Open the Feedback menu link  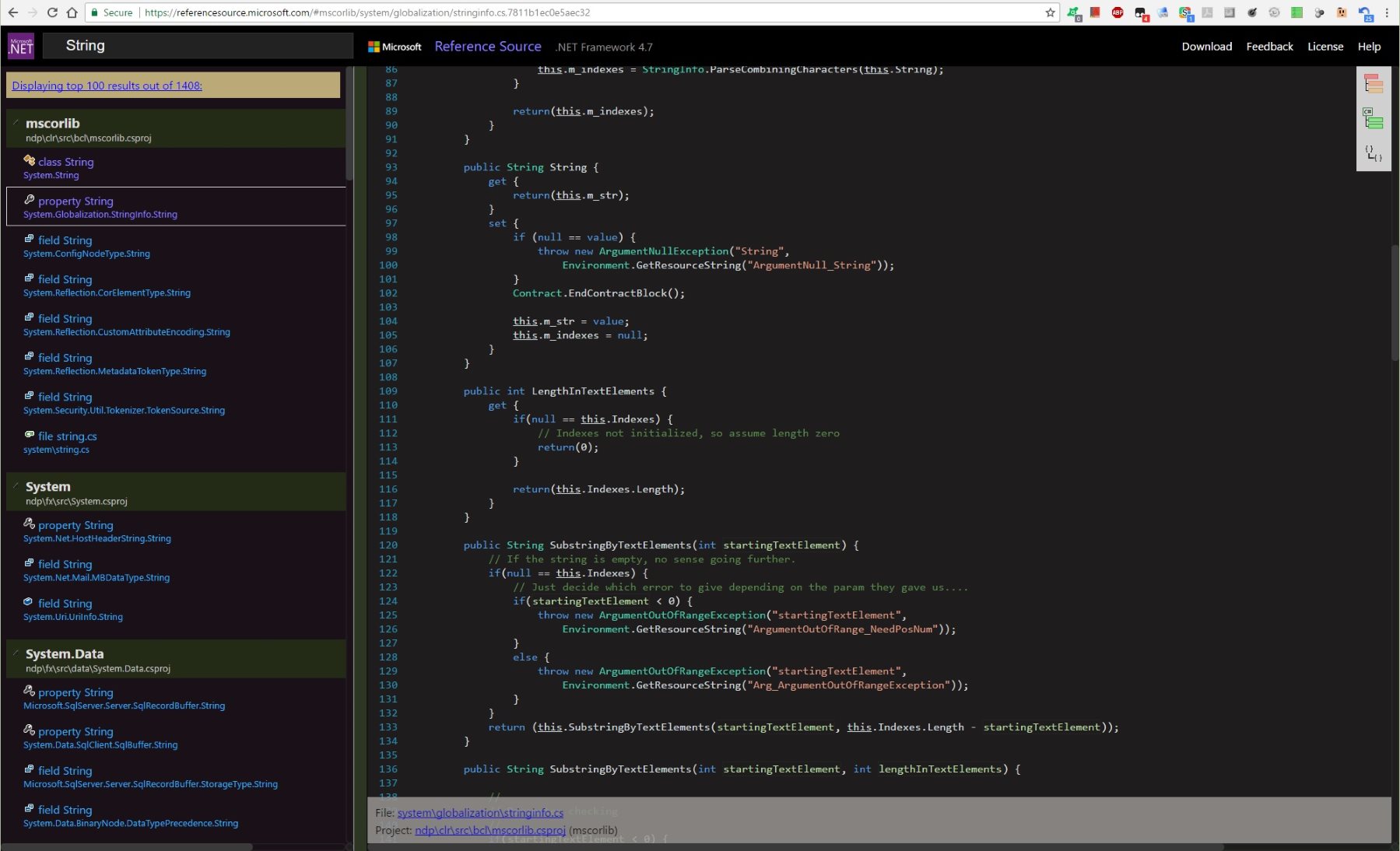(x=1269, y=47)
